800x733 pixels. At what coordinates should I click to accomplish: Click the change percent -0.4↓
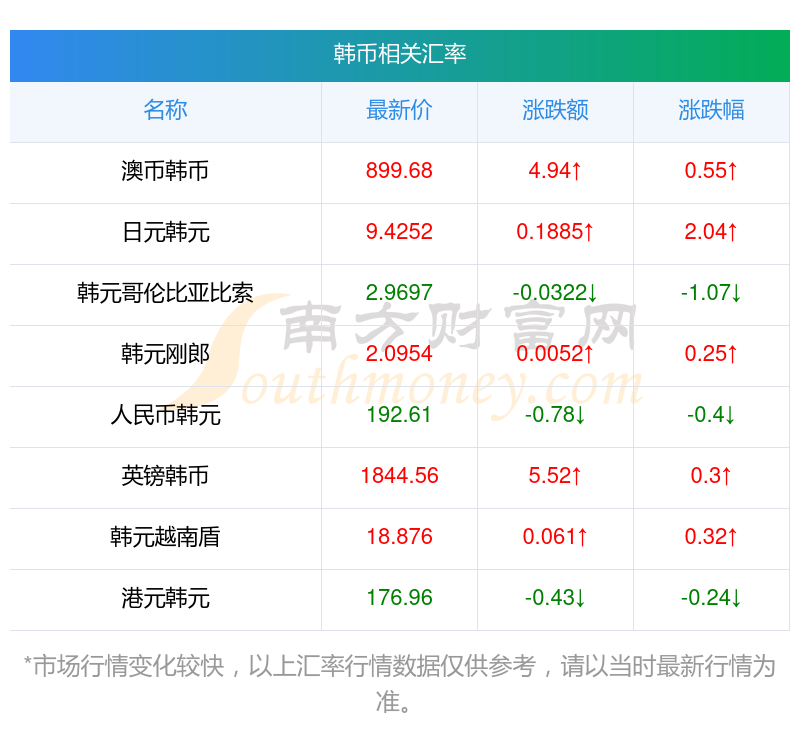coord(711,415)
